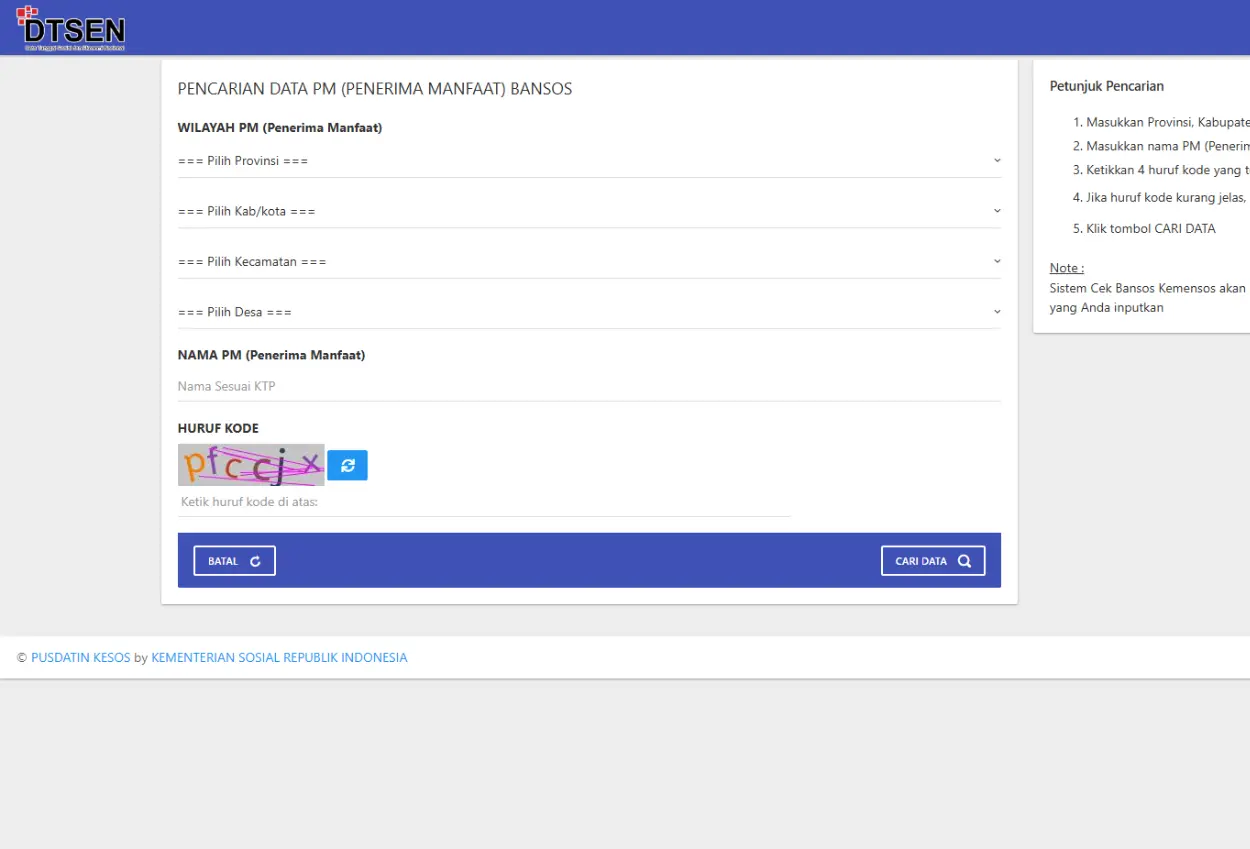Refresh the captcha code image
The width and height of the screenshot is (1250, 849).
pyautogui.click(x=347, y=465)
